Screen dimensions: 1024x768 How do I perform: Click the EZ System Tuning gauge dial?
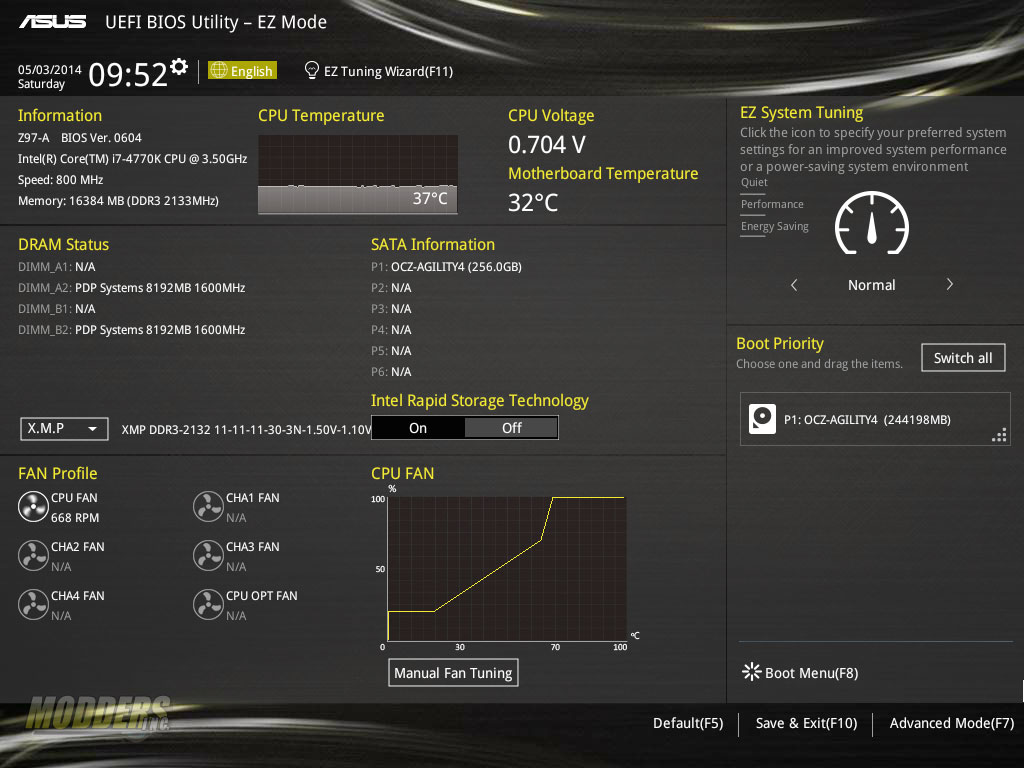(x=872, y=223)
